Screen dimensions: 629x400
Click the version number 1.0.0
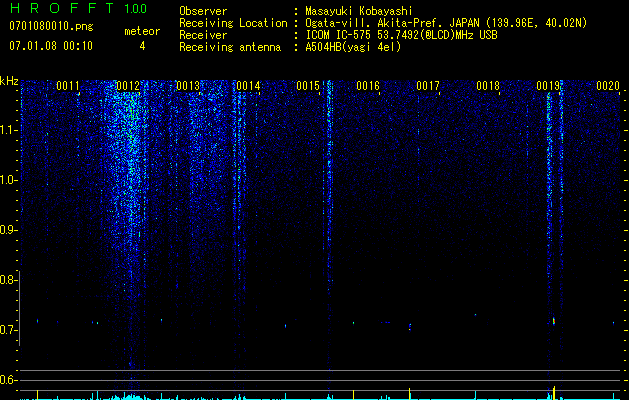point(135,9)
